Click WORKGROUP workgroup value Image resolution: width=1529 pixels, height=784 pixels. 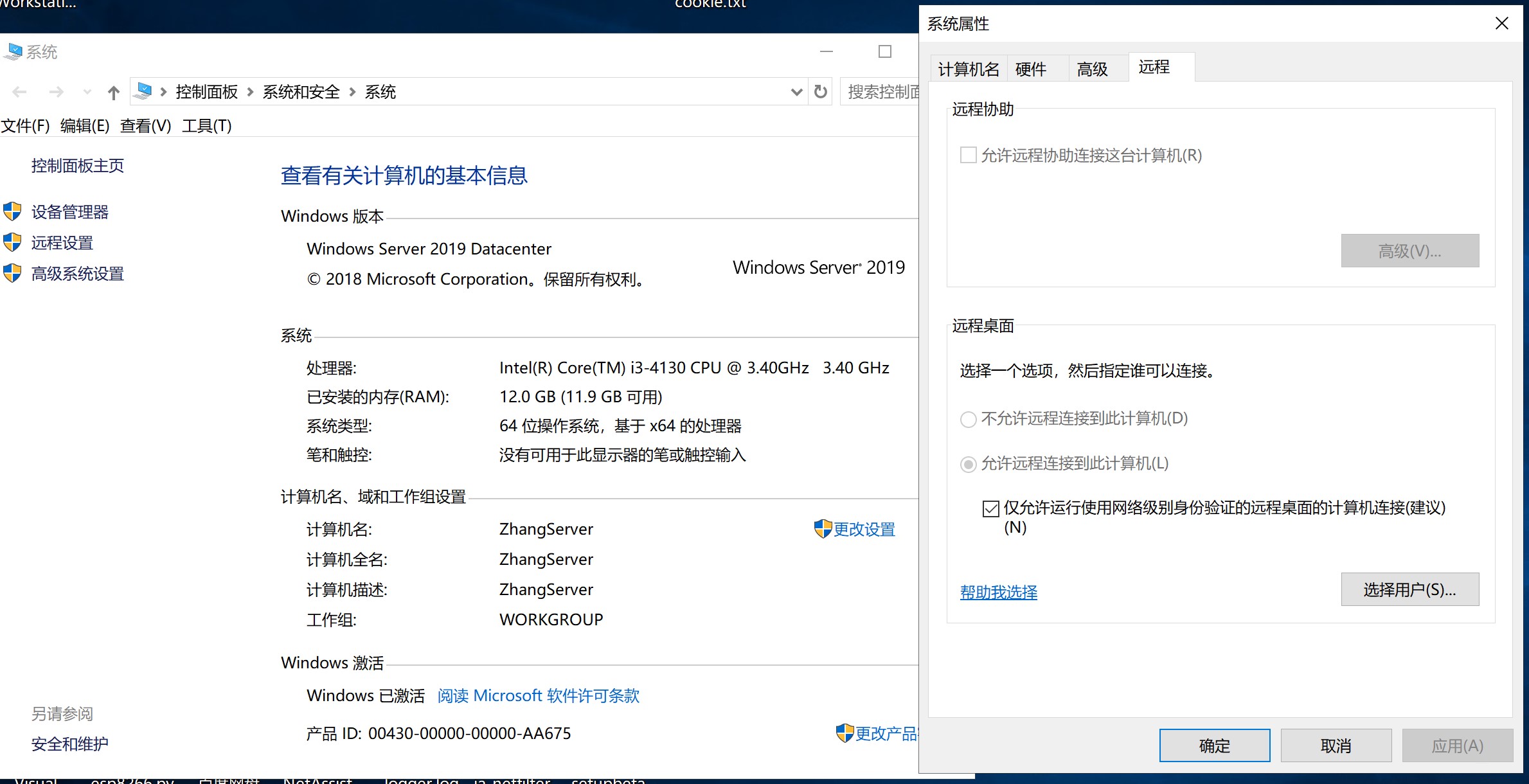click(x=551, y=619)
